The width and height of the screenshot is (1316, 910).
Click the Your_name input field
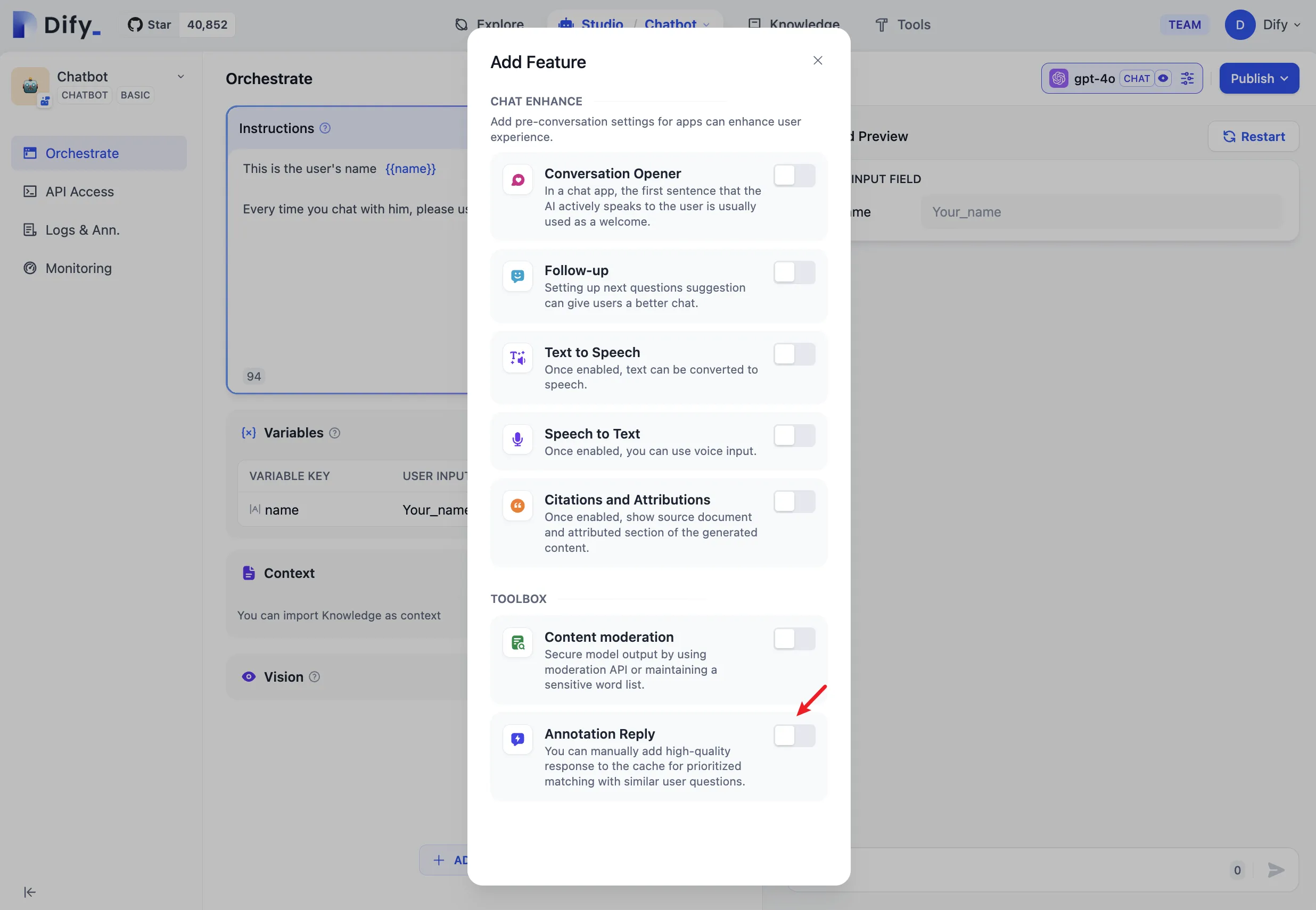[1101, 212]
